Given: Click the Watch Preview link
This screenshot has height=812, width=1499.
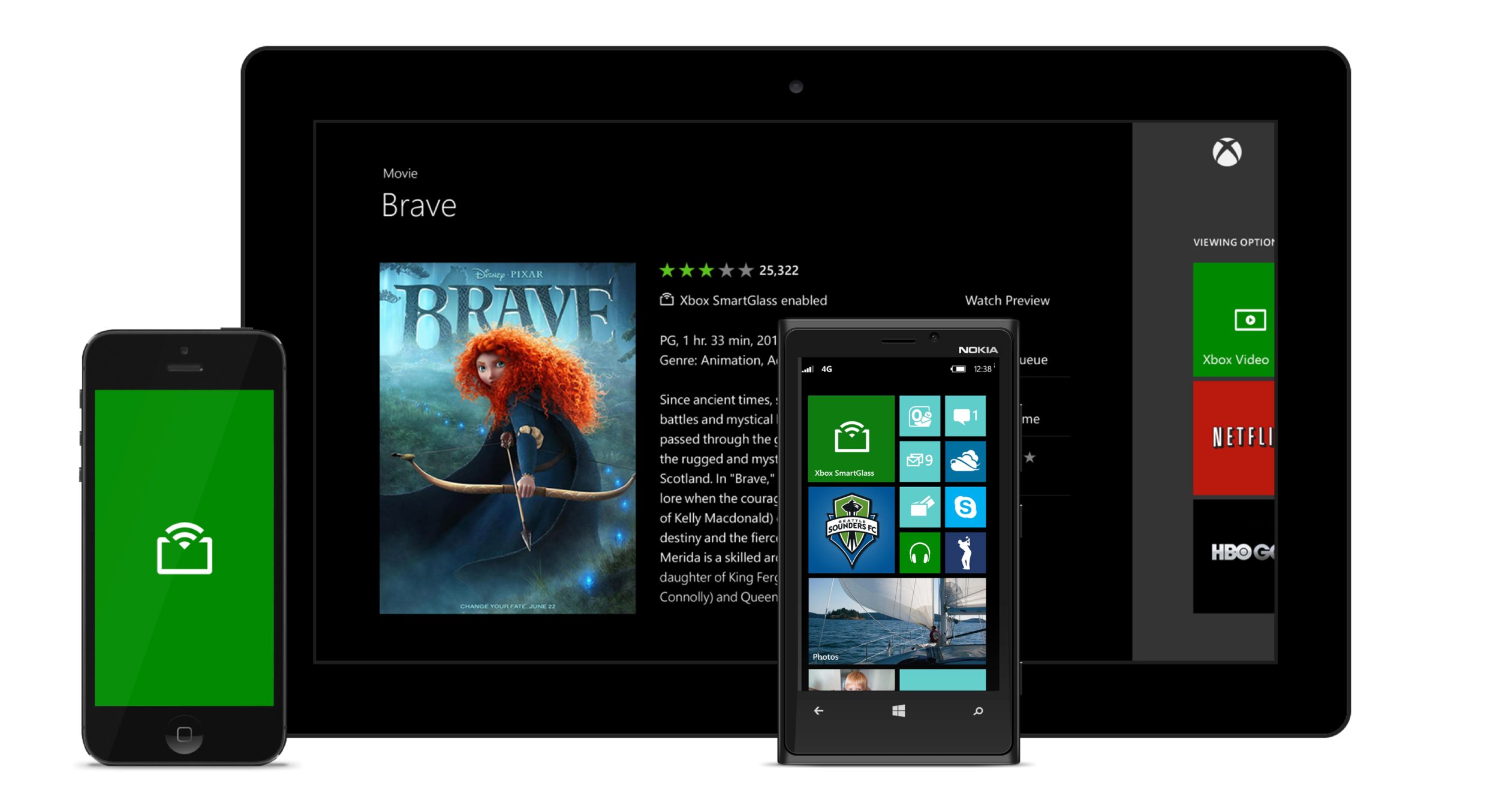Looking at the screenshot, I should point(1007,300).
